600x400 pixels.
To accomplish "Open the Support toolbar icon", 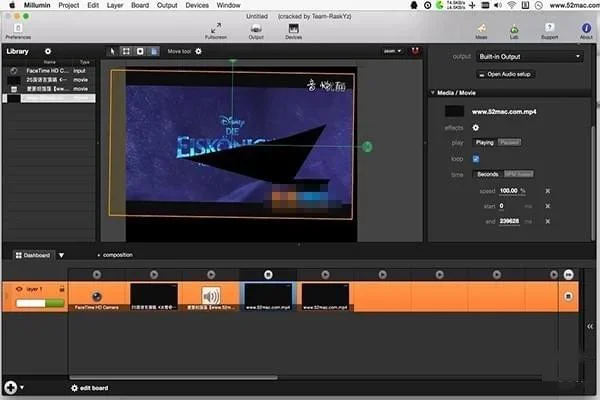I will pos(549,31).
